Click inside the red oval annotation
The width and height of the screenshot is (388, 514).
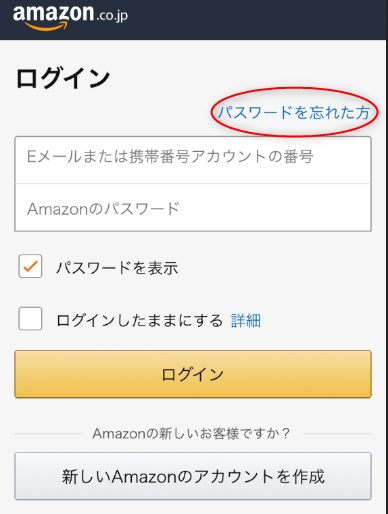click(294, 112)
